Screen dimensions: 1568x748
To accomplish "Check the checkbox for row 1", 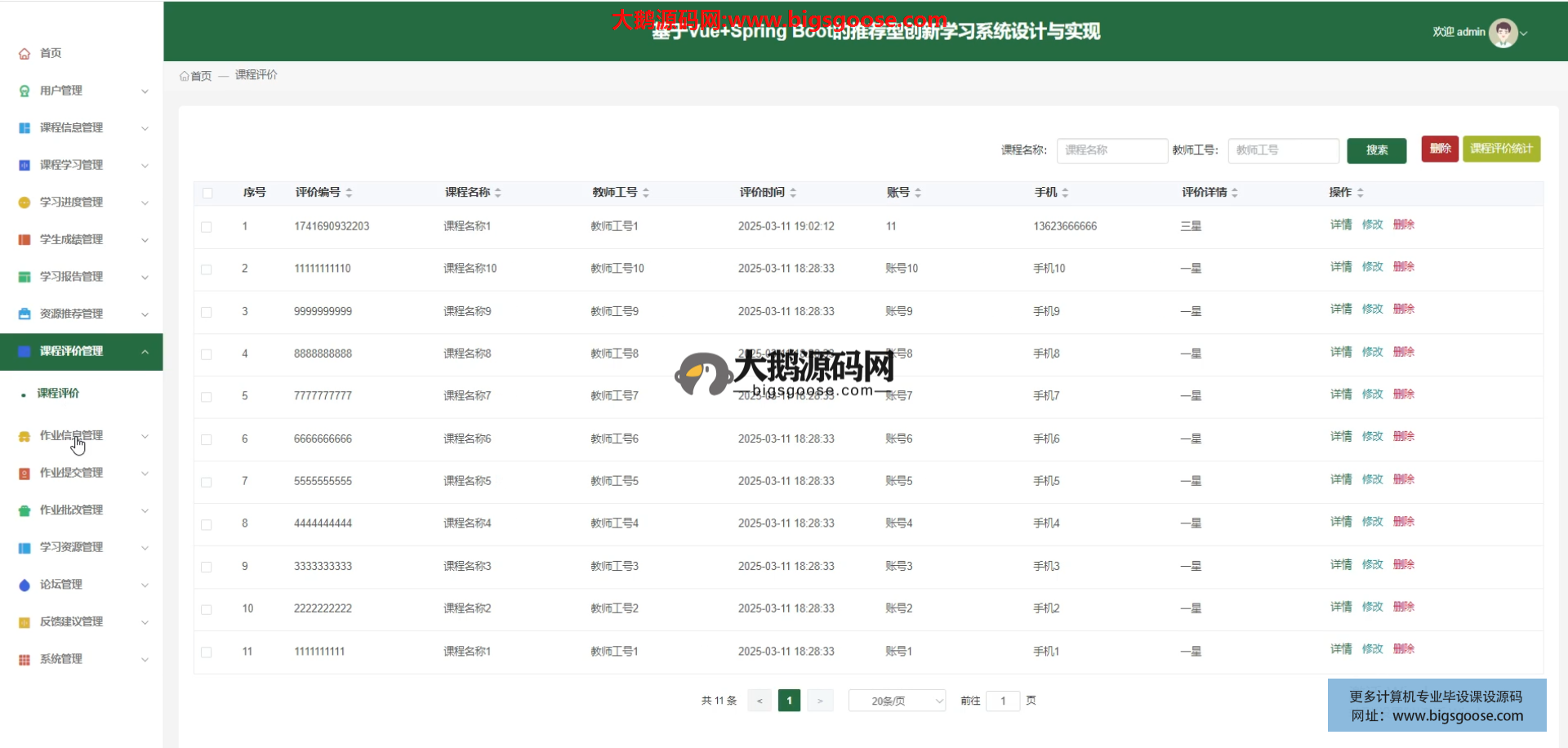I will (x=207, y=227).
